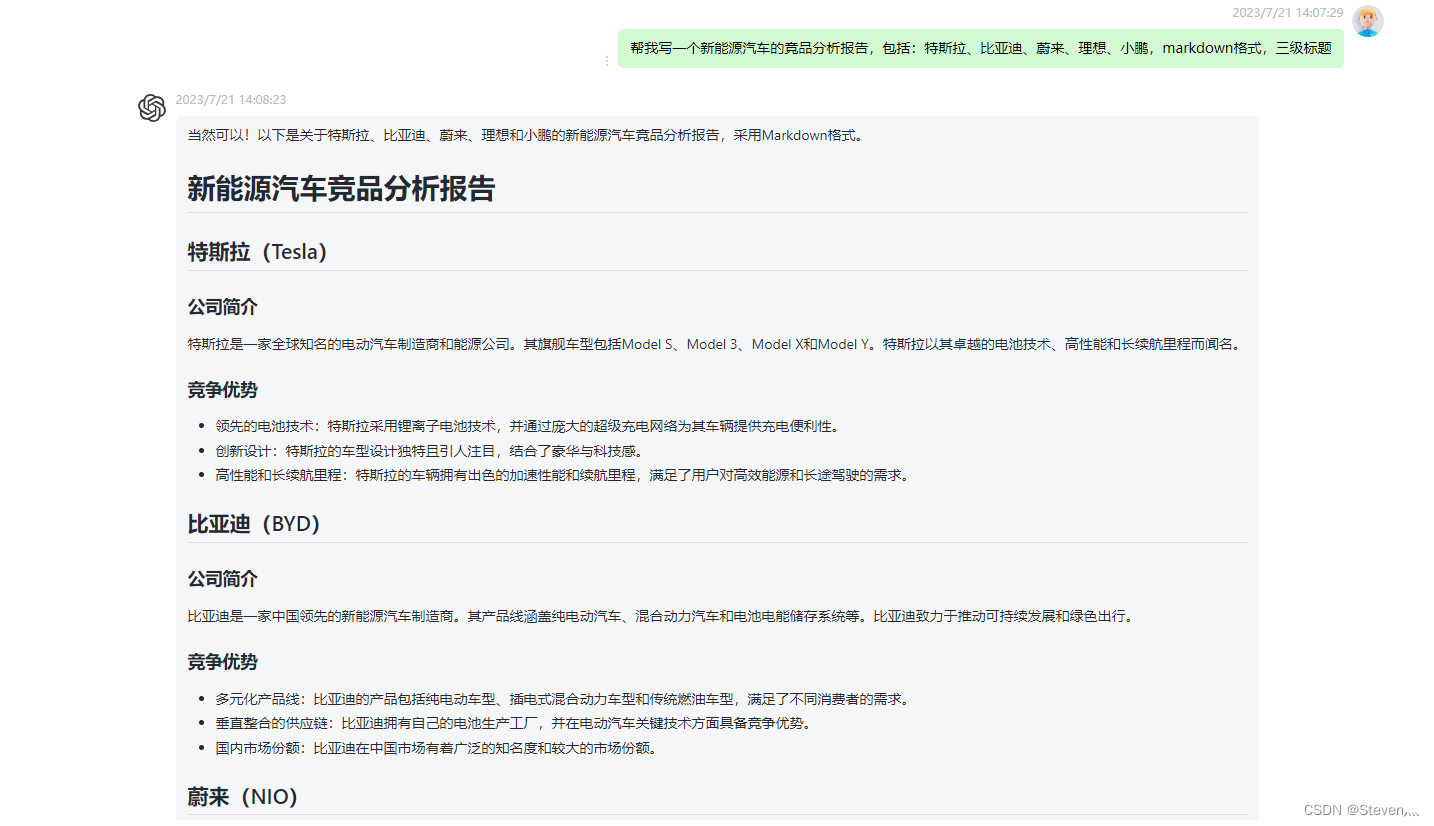1434x826 pixels.
Task: Click the paragraph starting 比亚迪是一家中国领先
Action: tap(662, 616)
